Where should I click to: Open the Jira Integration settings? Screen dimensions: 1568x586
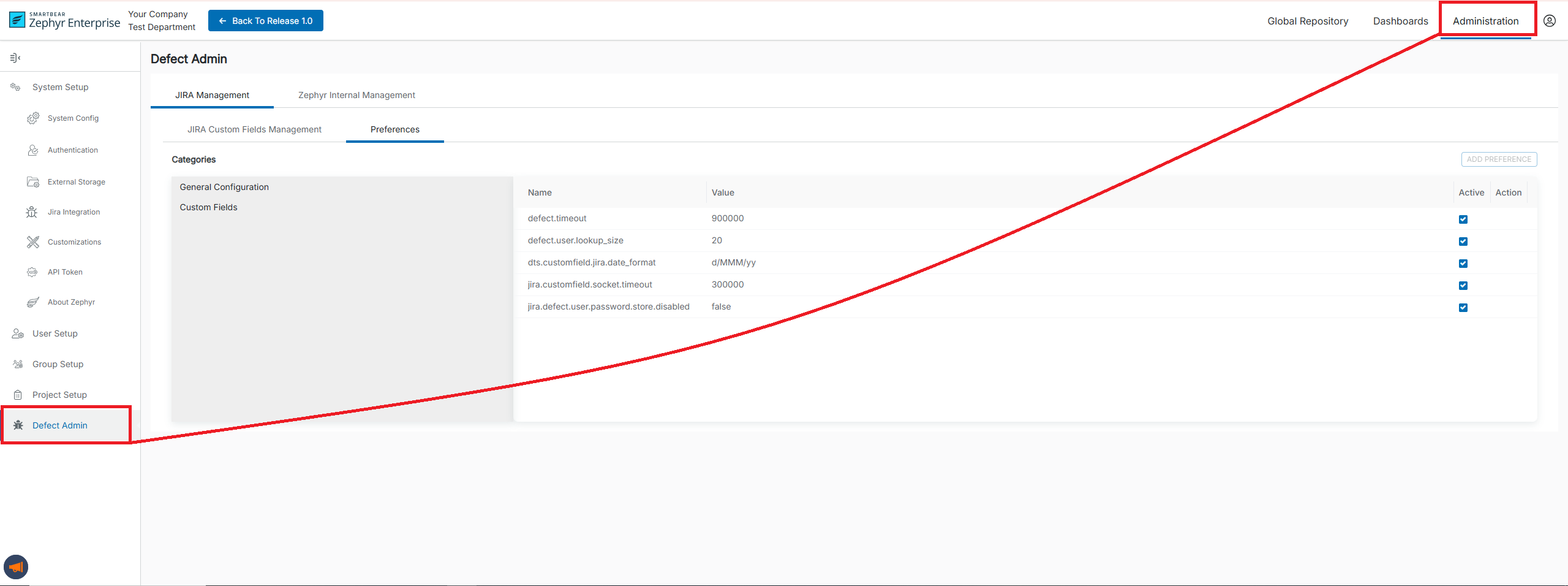pos(73,211)
